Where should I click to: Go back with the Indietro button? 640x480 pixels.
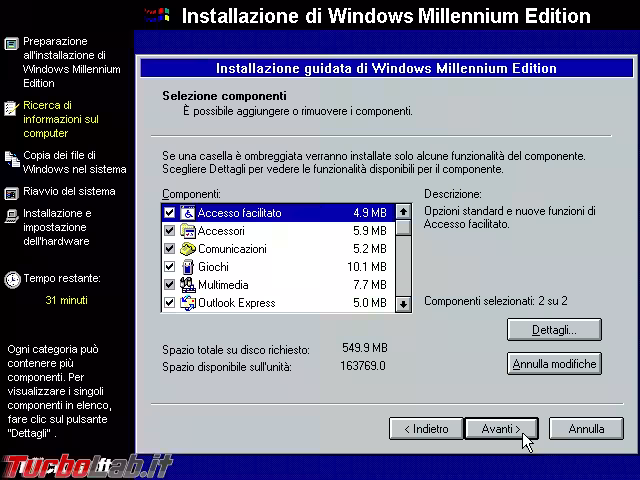point(426,429)
